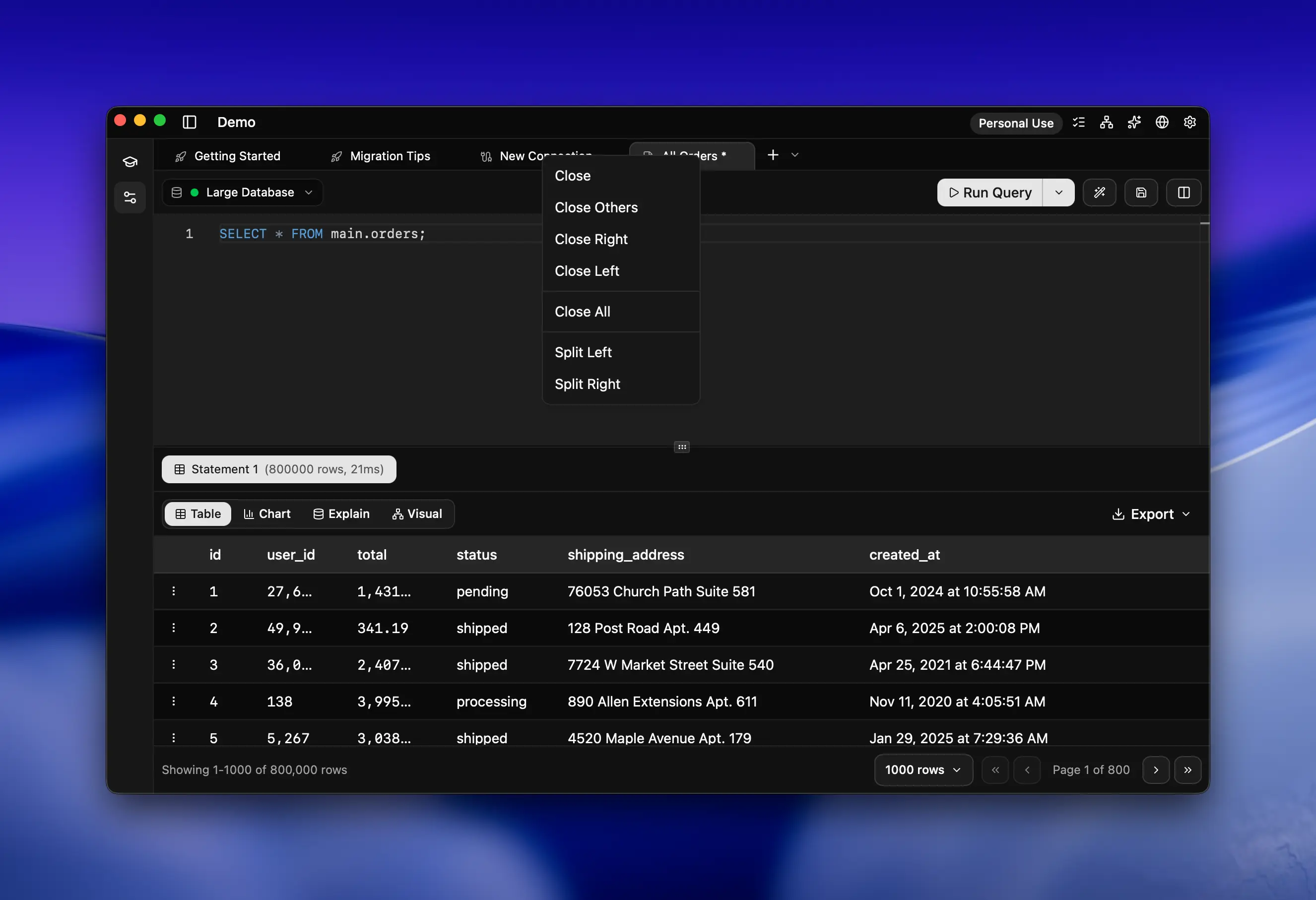The height and width of the screenshot is (900, 1316).
Task: Open the checklist tasks icon
Action: pos(1079,122)
